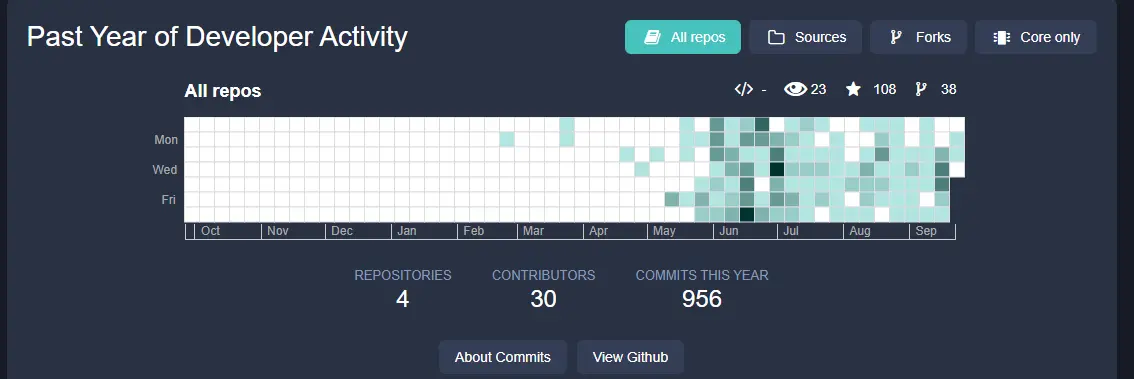Click the folder icon in Sources button
The width and height of the screenshot is (1134, 379).
pos(776,38)
